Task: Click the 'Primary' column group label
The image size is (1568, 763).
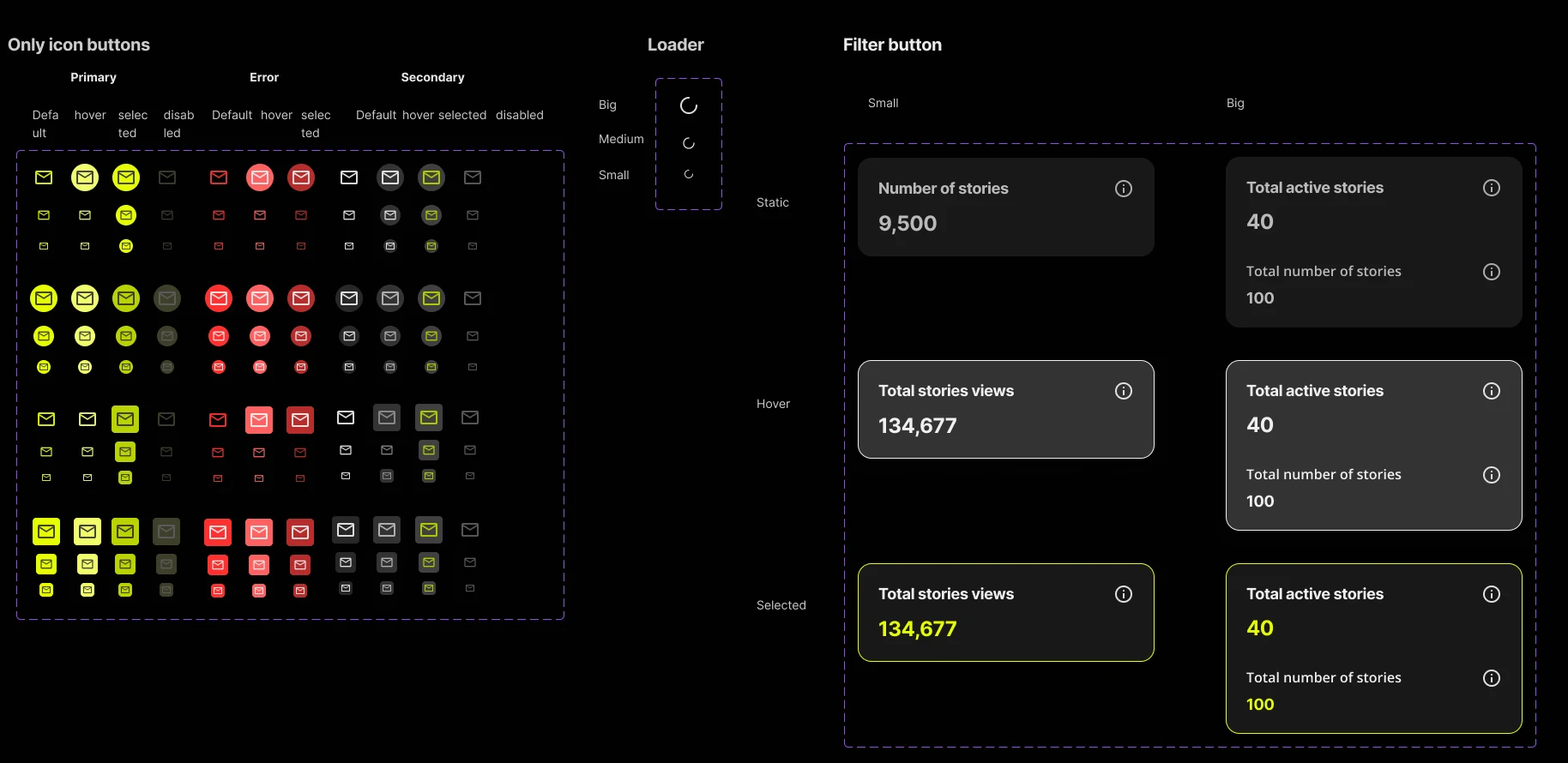Action: click(x=93, y=77)
